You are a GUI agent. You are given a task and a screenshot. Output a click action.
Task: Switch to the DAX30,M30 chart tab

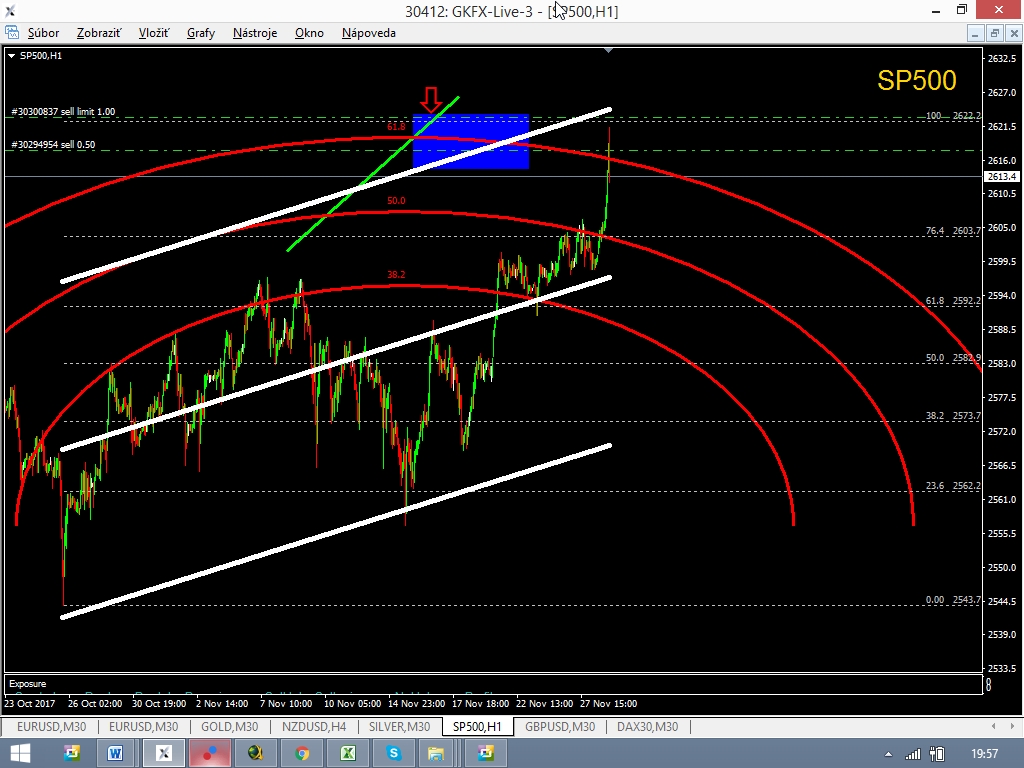pyautogui.click(x=647, y=726)
